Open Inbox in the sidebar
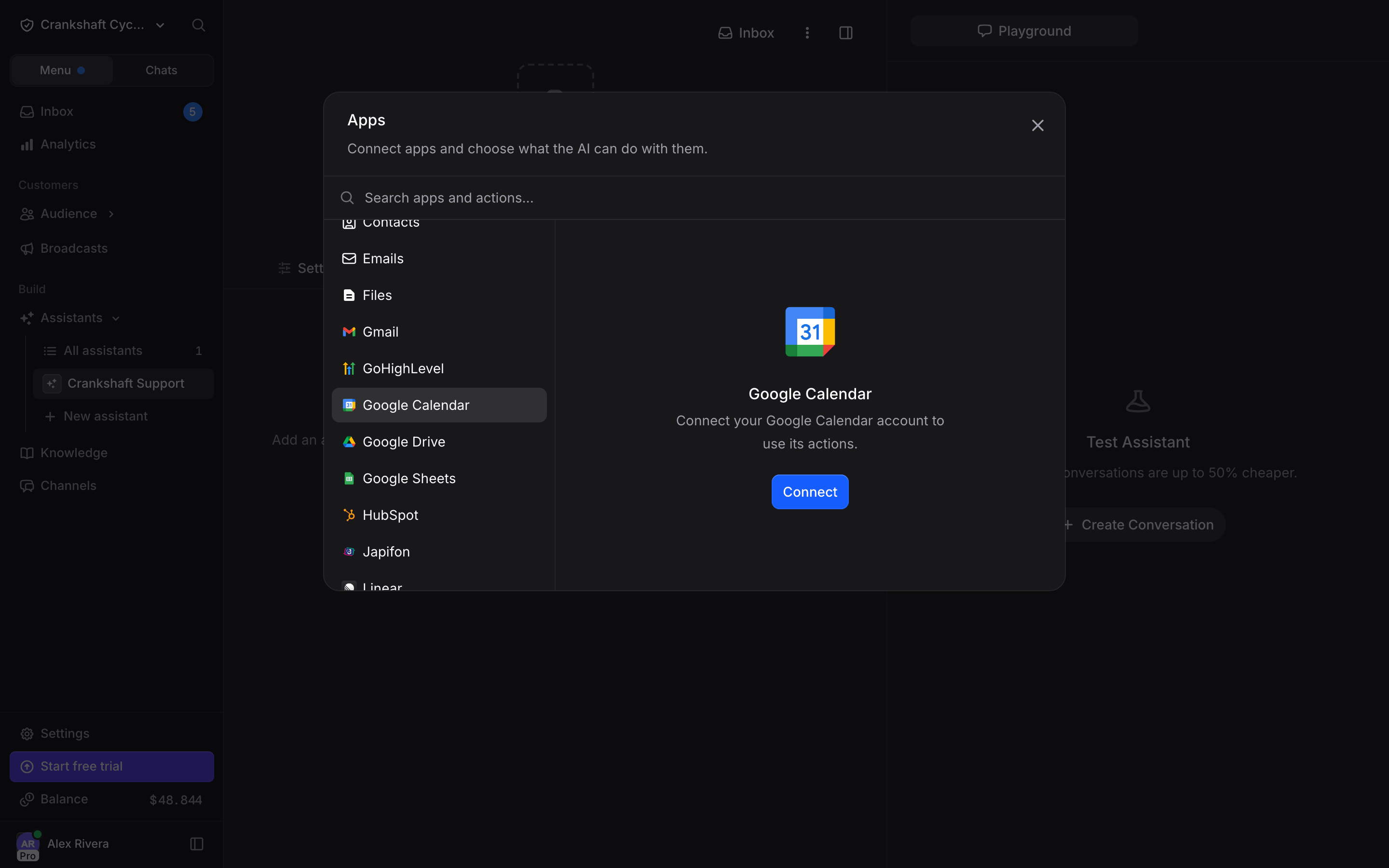This screenshot has width=1389, height=868. (x=112, y=111)
